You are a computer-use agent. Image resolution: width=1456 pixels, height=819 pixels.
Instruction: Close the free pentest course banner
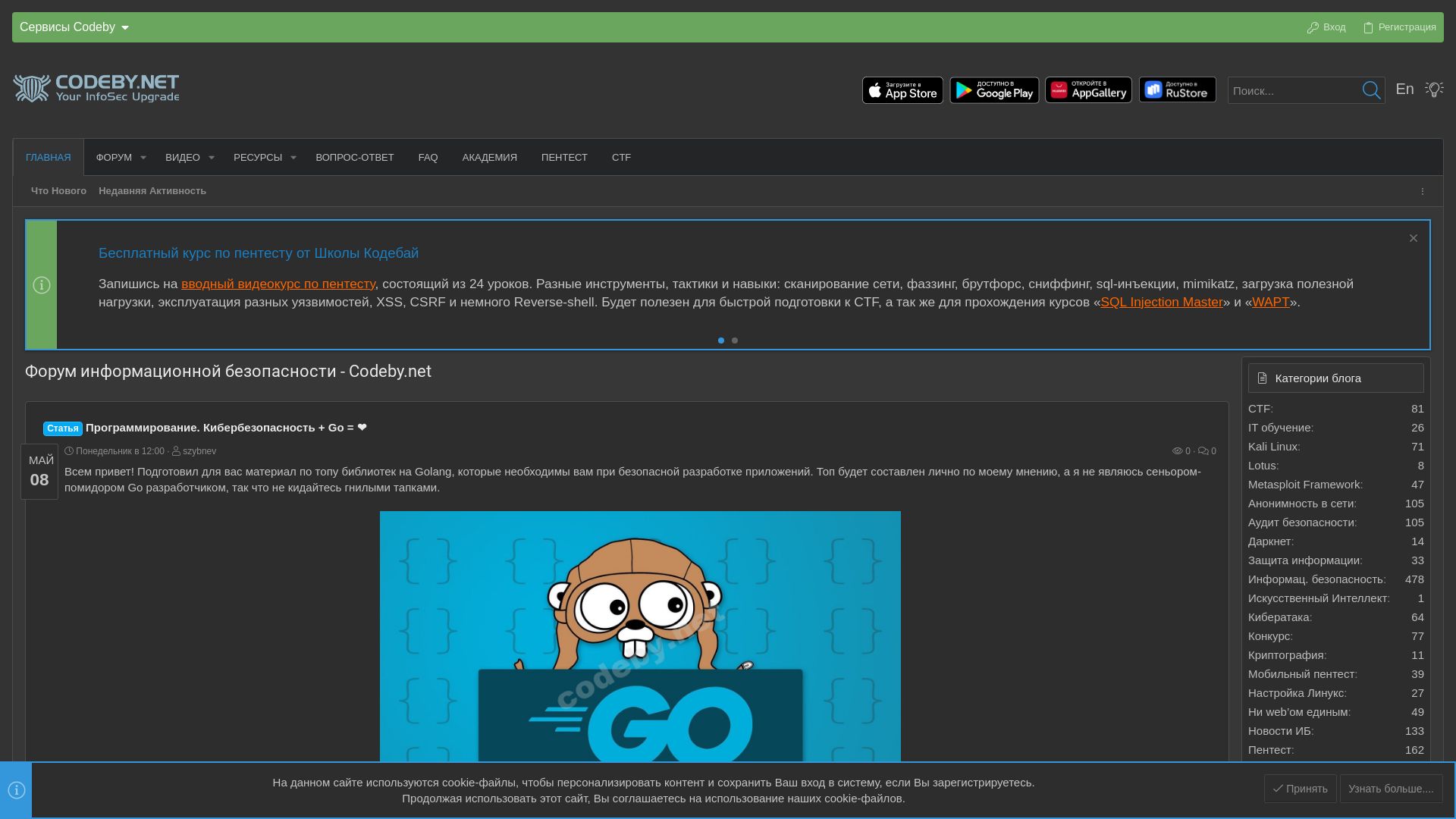(x=1414, y=238)
